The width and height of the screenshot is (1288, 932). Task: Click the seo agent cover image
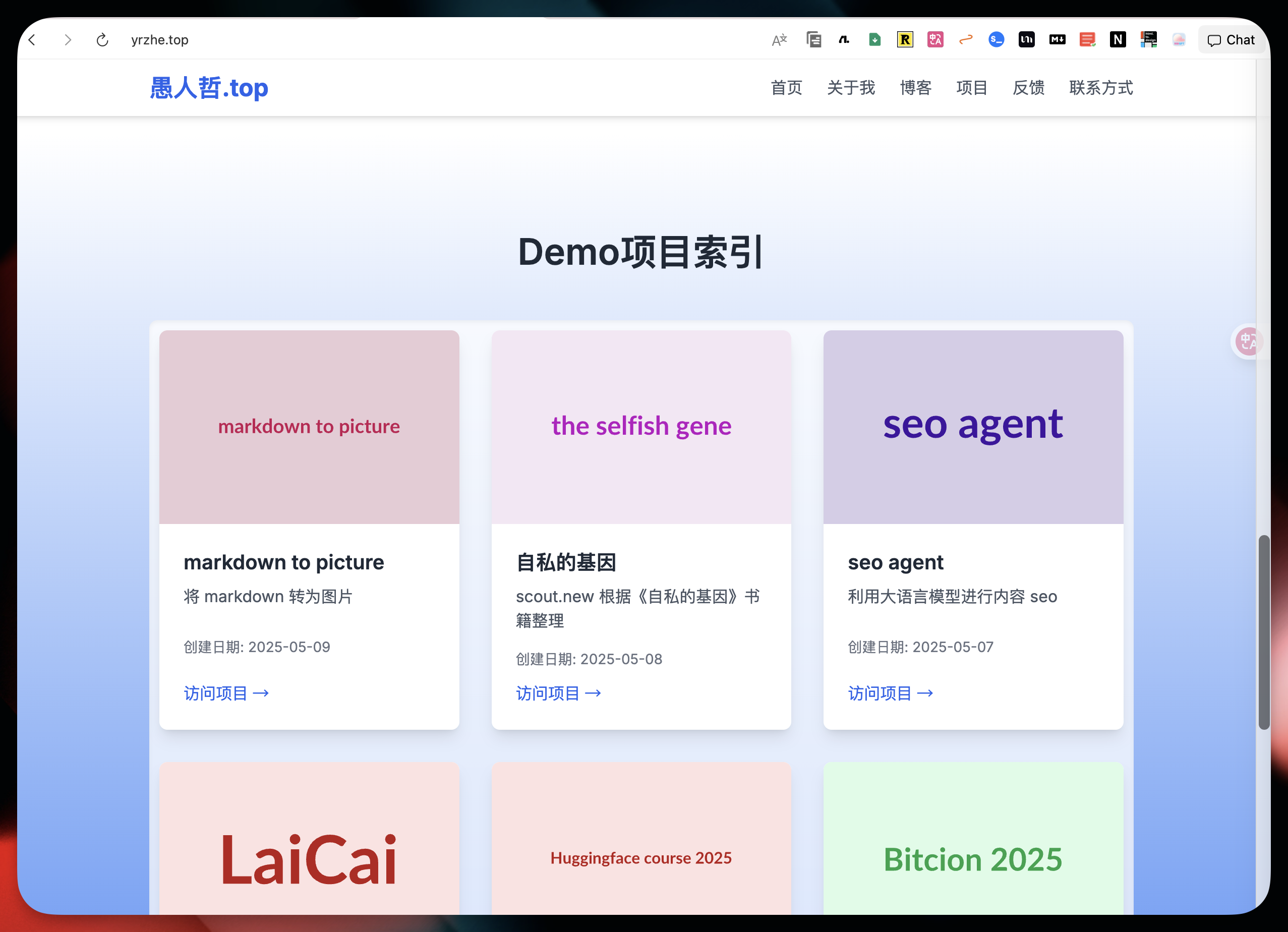point(973,427)
